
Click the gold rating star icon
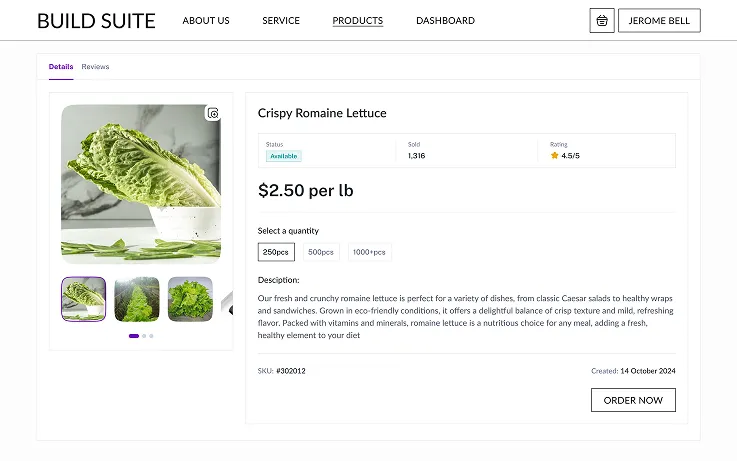(554, 156)
